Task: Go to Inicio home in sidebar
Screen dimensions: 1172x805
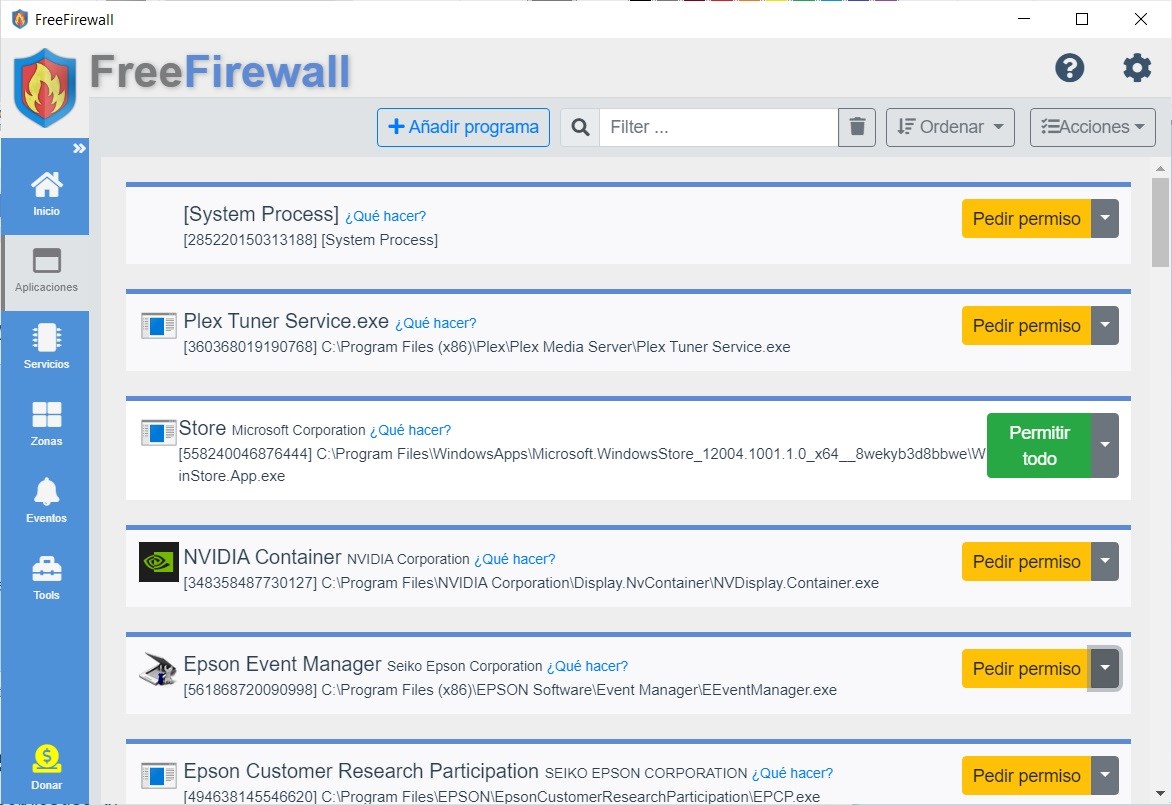Action: 46,193
